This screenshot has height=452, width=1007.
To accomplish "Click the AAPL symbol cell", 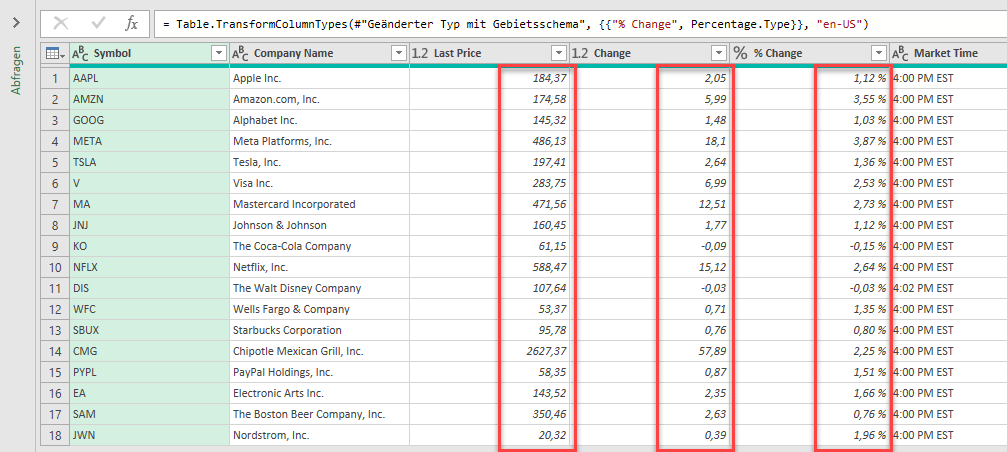I will point(150,79).
